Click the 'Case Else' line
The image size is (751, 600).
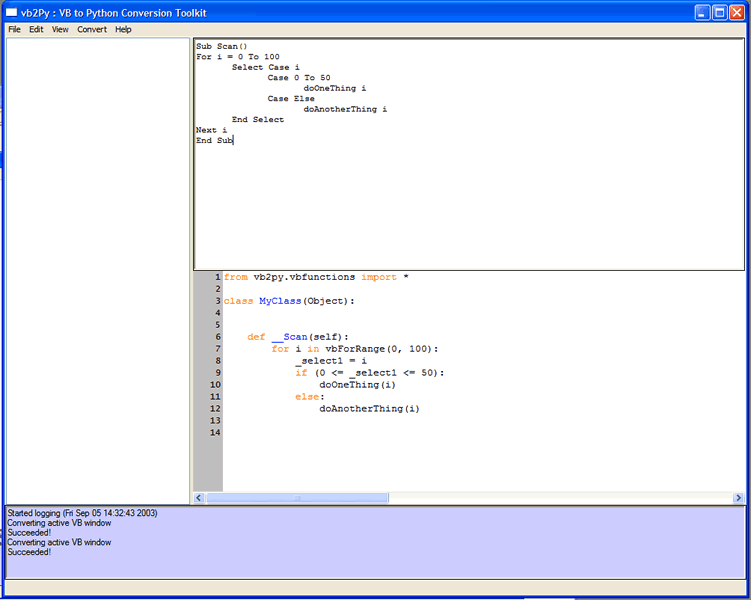tap(291, 99)
